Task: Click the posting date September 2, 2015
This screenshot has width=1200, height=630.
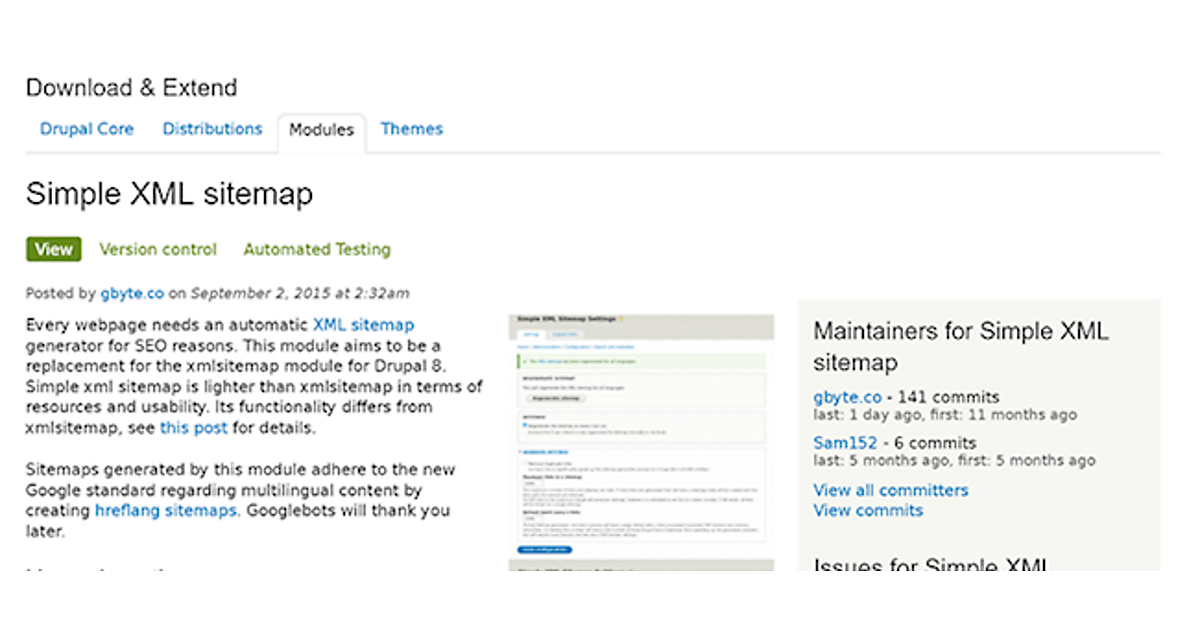Action: click(300, 293)
